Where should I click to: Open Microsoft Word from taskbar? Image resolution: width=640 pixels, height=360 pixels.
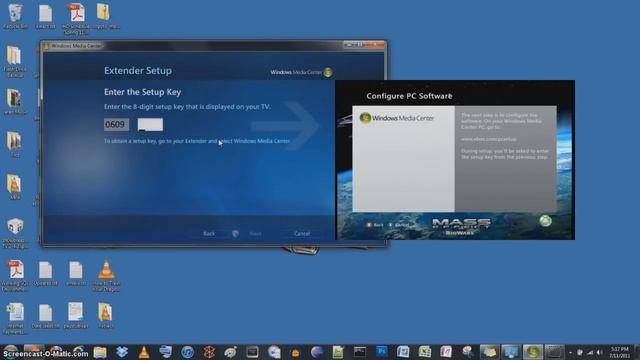click(403, 351)
